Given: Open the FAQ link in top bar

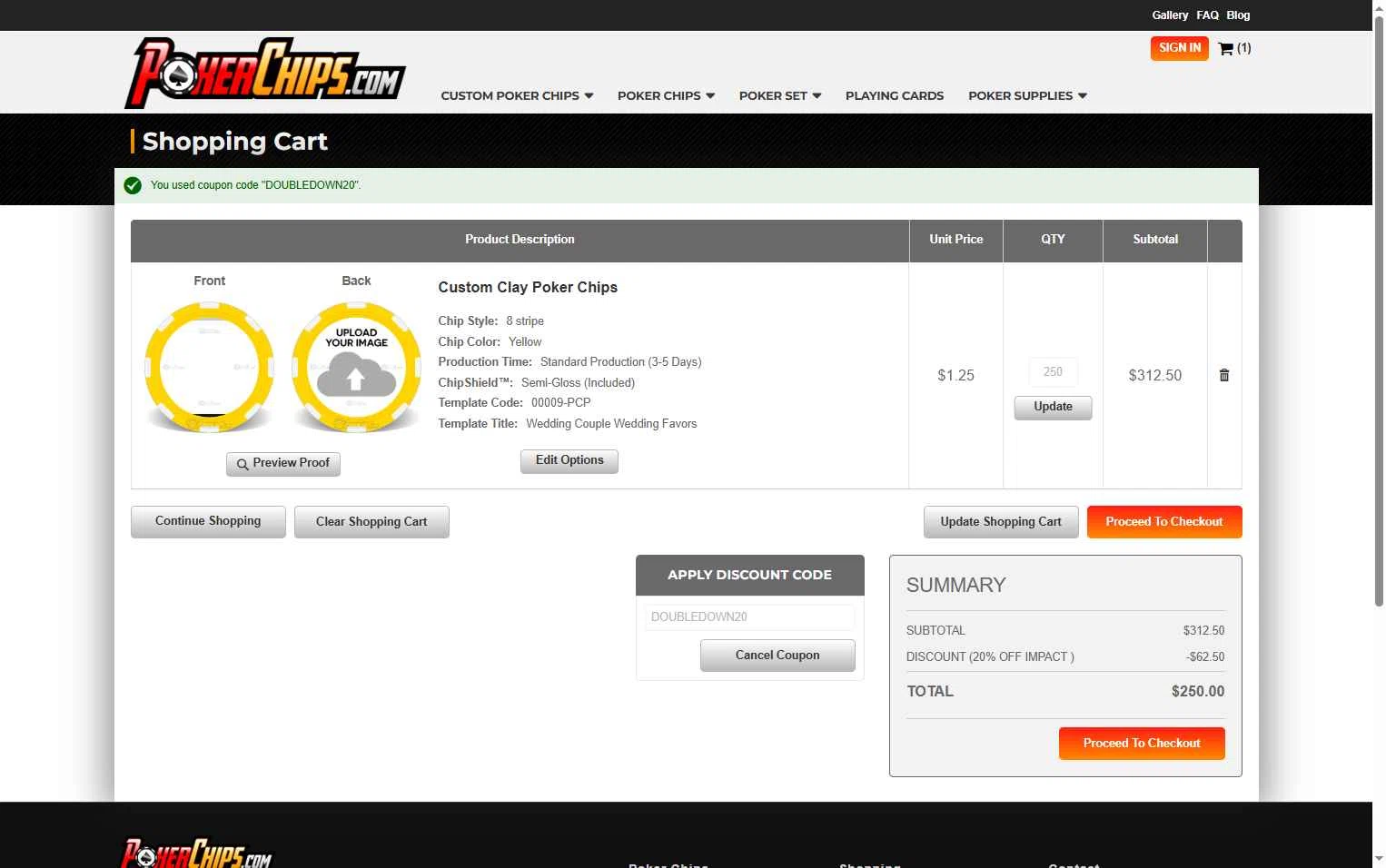Looking at the screenshot, I should 1207,15.
